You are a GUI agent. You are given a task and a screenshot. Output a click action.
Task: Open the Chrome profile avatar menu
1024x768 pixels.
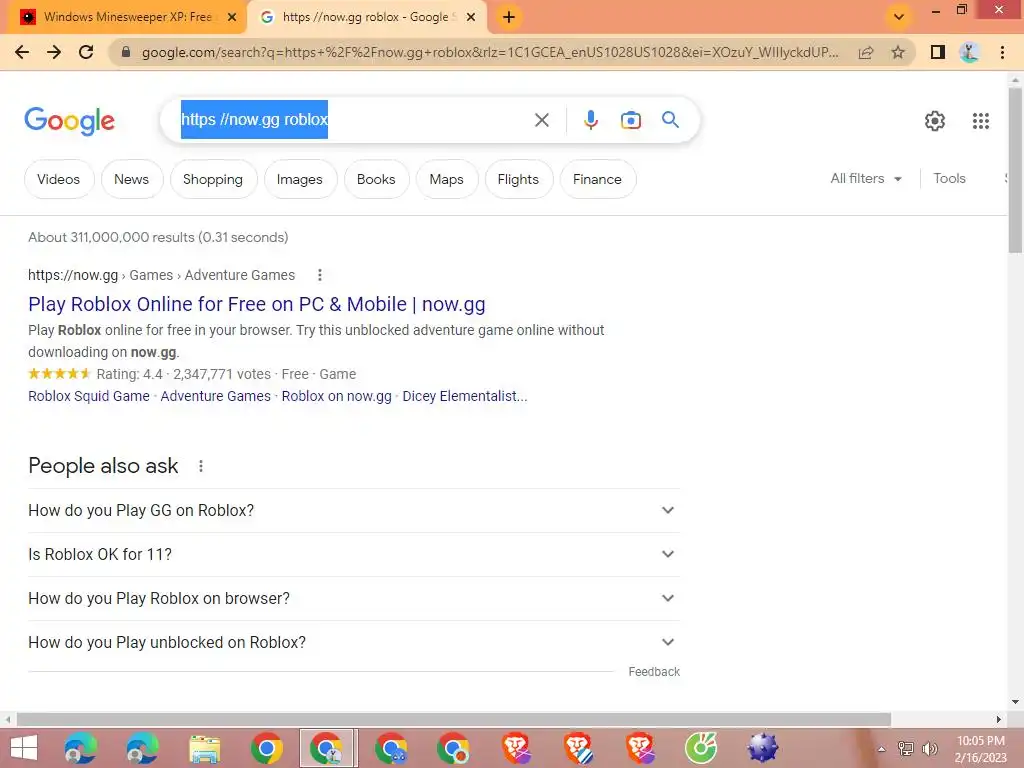click(x=969, y=52)
